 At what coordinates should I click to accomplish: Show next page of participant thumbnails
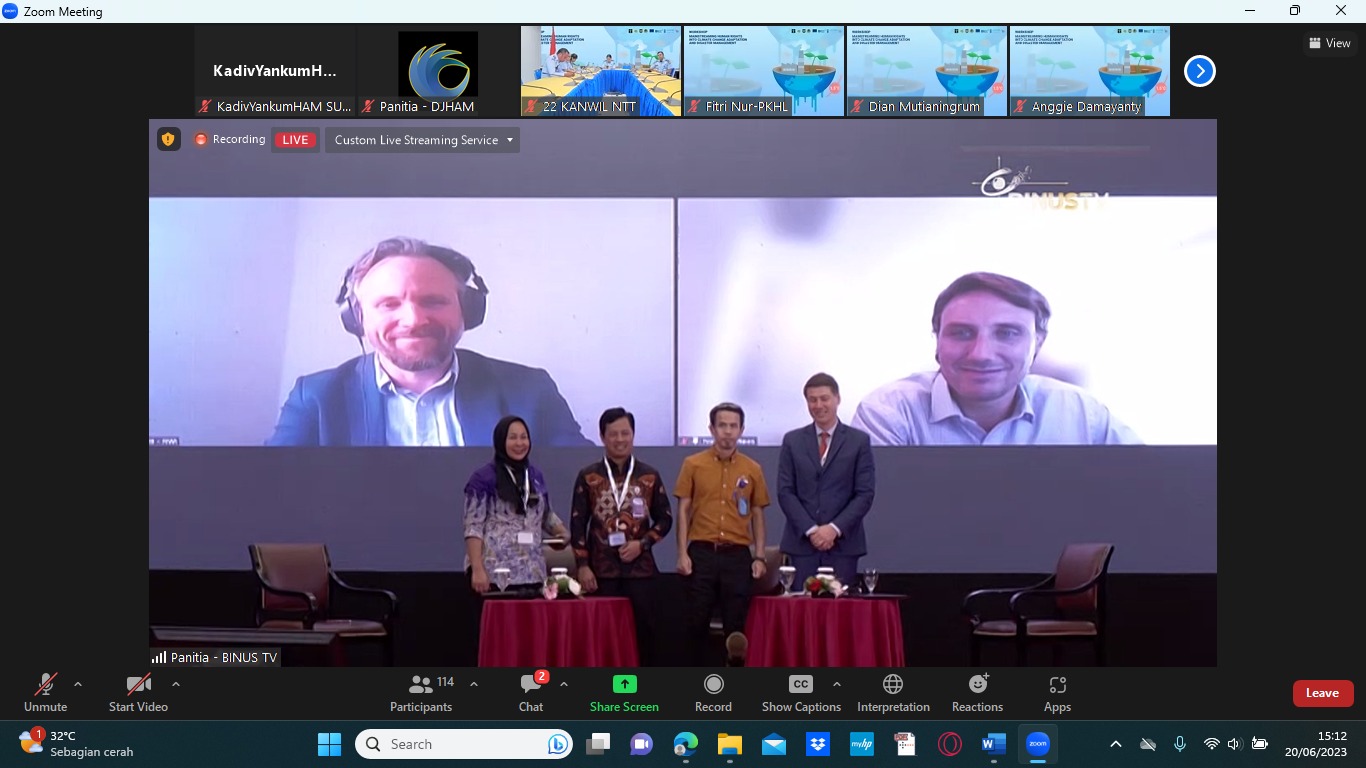pyautogui.click(x=1199, y=71)
